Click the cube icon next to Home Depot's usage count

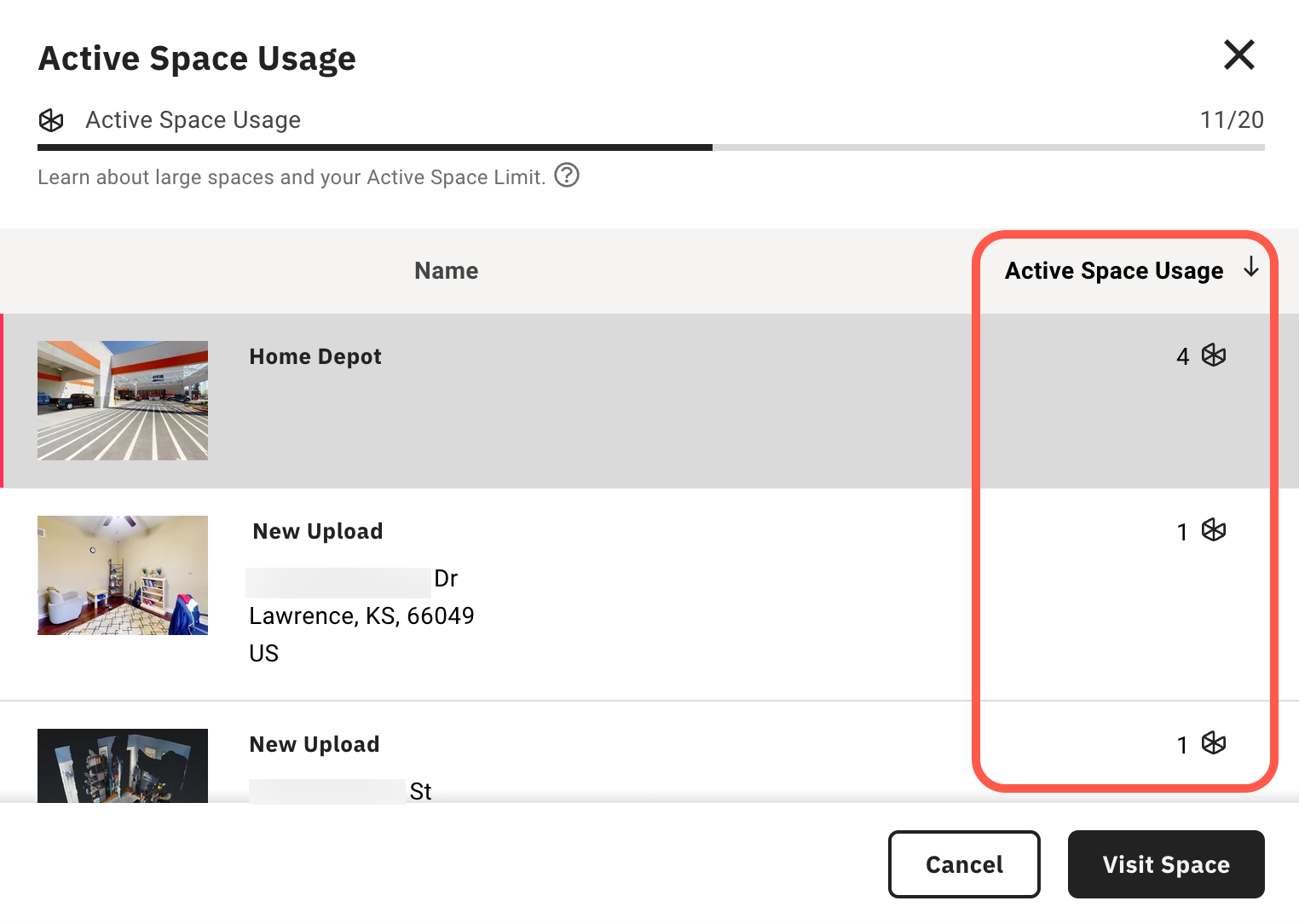tap(1213, 355)
